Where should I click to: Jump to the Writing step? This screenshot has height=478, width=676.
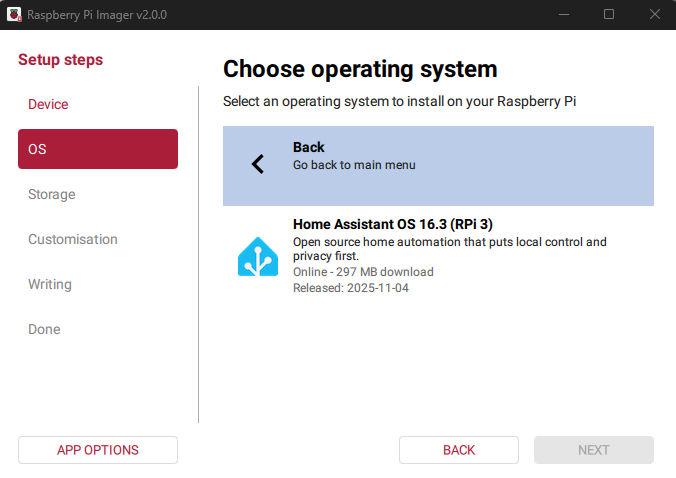[50, 284]
